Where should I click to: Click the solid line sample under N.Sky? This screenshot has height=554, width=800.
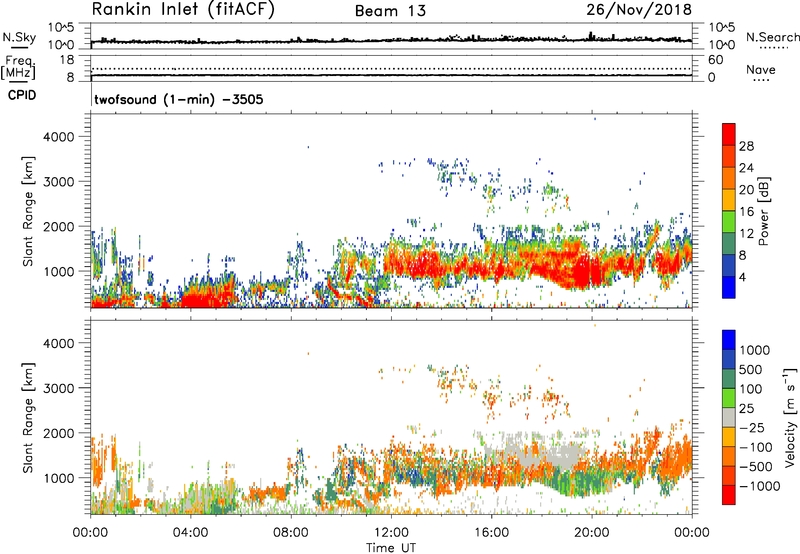coord(18,48)
